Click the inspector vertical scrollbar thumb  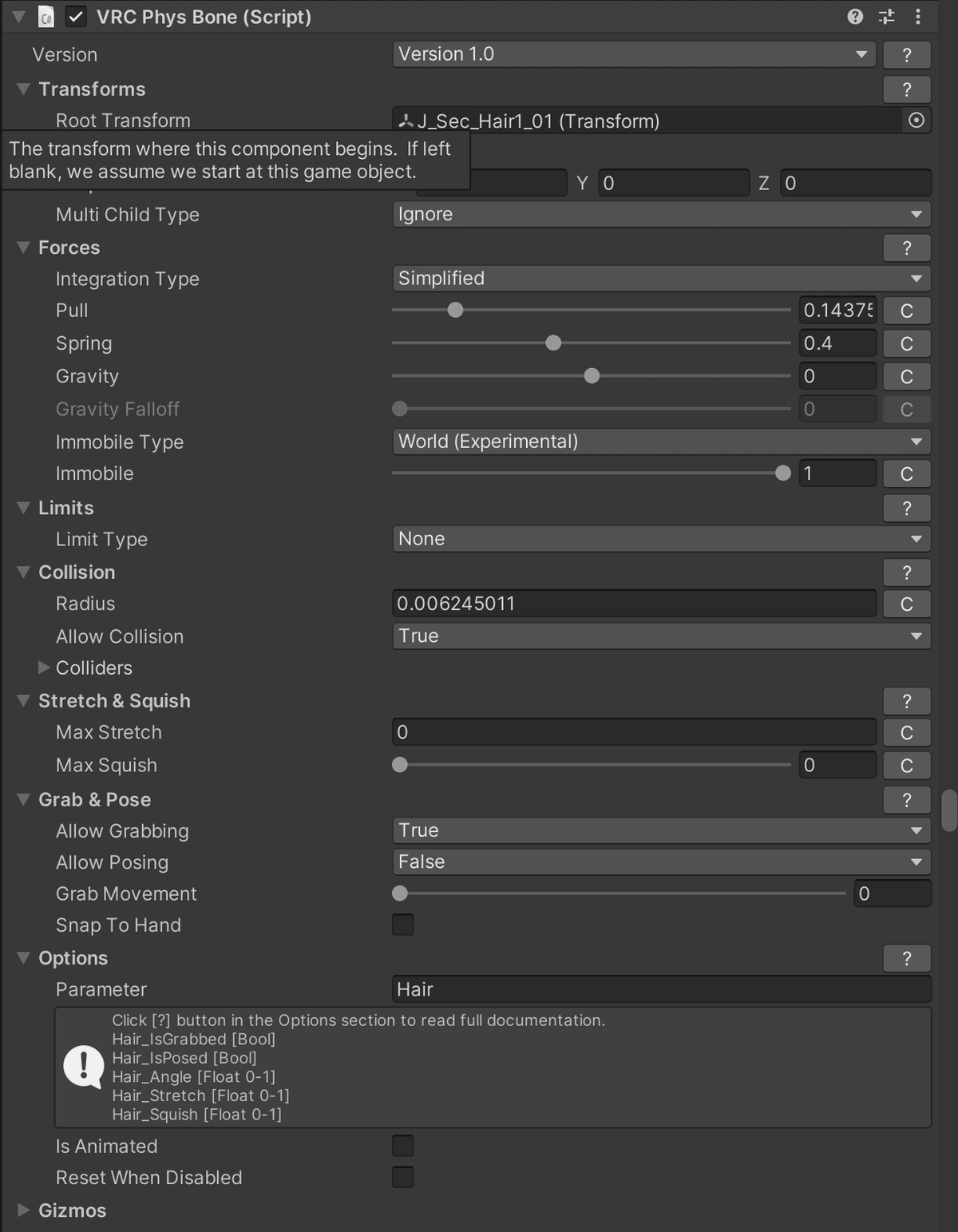(949, 810)
